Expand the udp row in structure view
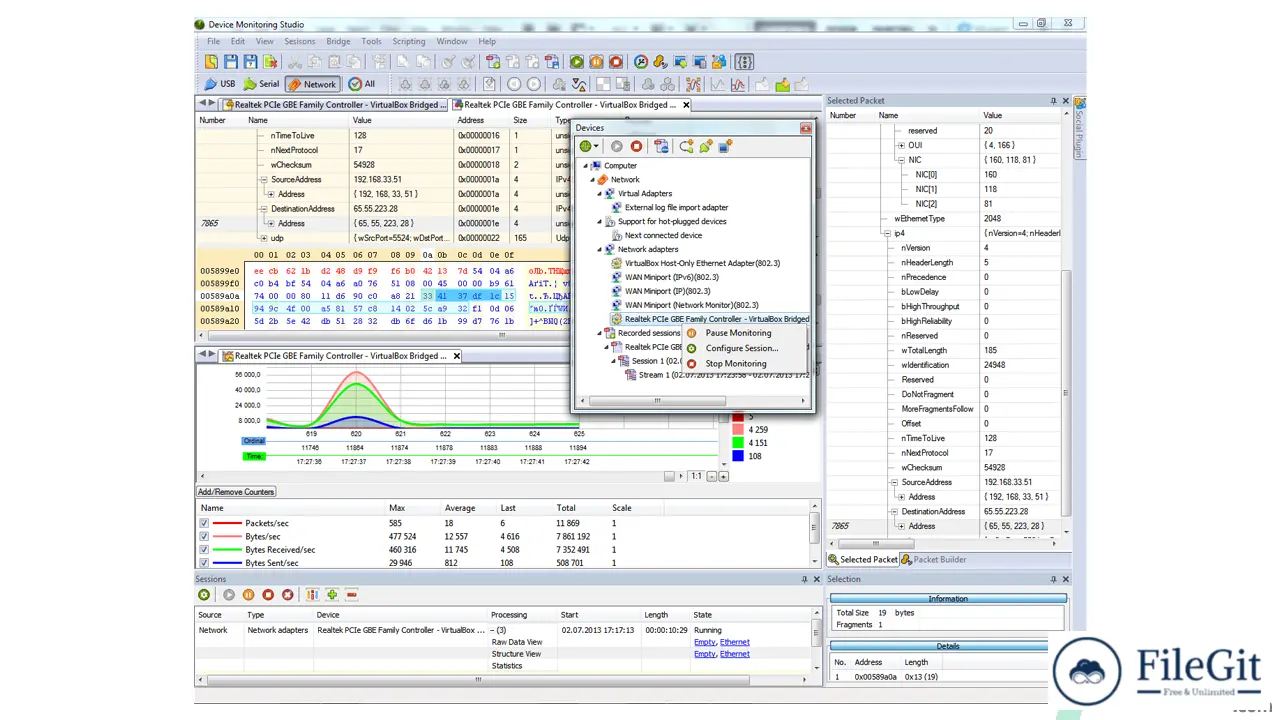The height and width of the screenshot is (720, 1280). 264,238
